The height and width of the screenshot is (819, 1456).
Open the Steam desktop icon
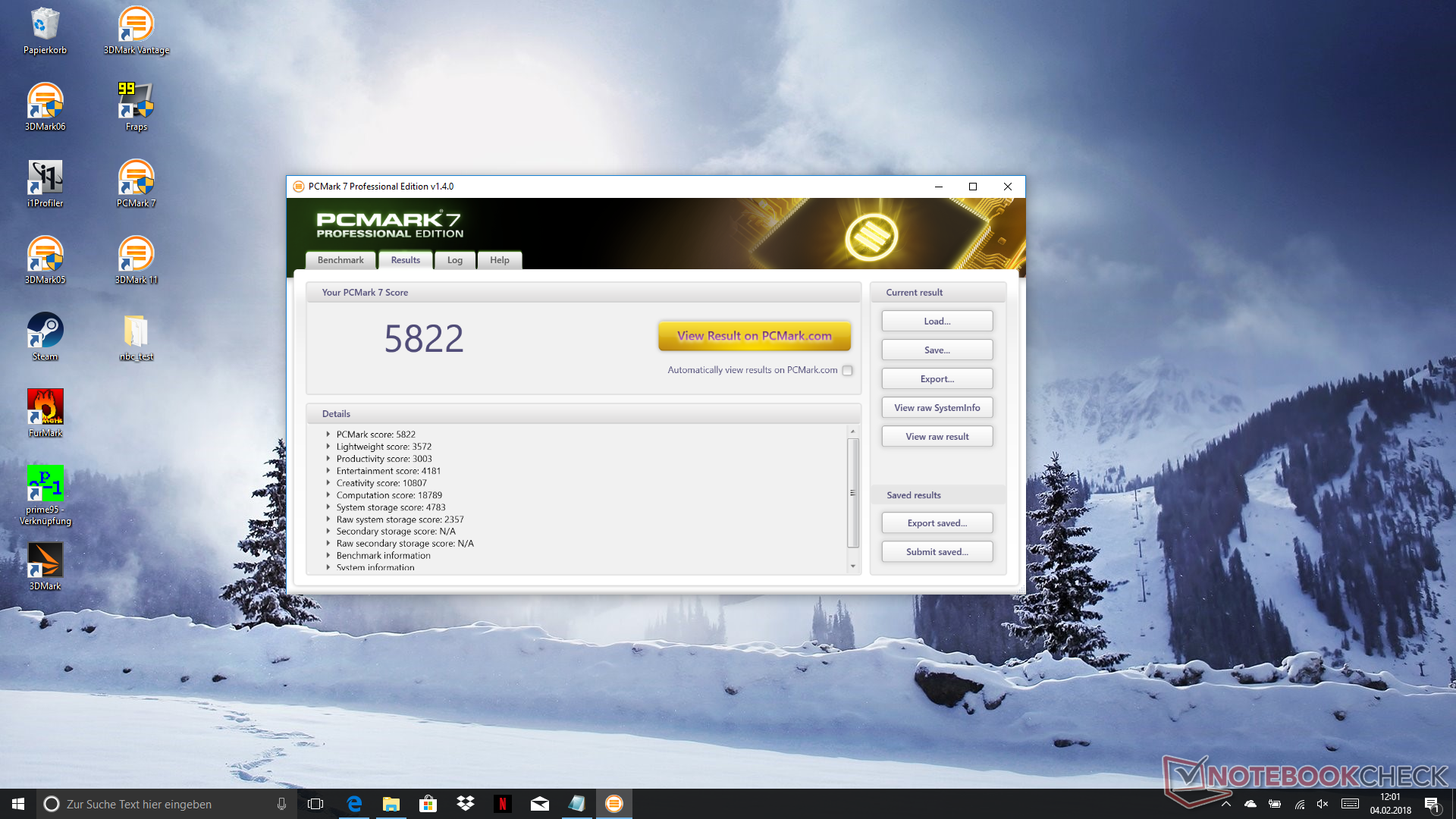pyautogui.click(x=45, y=336)
